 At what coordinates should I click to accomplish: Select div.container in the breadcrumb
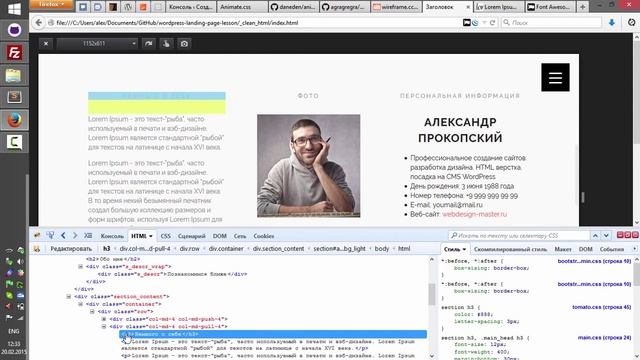226,249
